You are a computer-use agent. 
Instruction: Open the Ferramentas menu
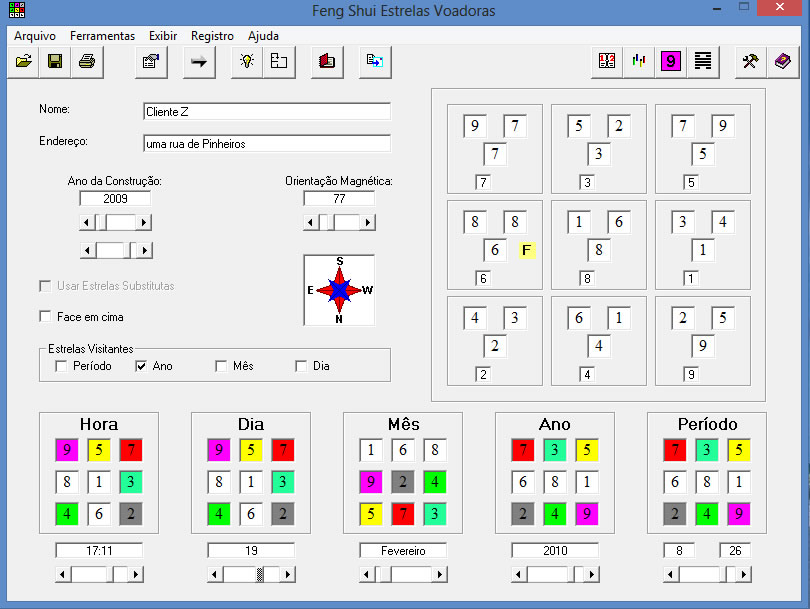pos(102,36)
